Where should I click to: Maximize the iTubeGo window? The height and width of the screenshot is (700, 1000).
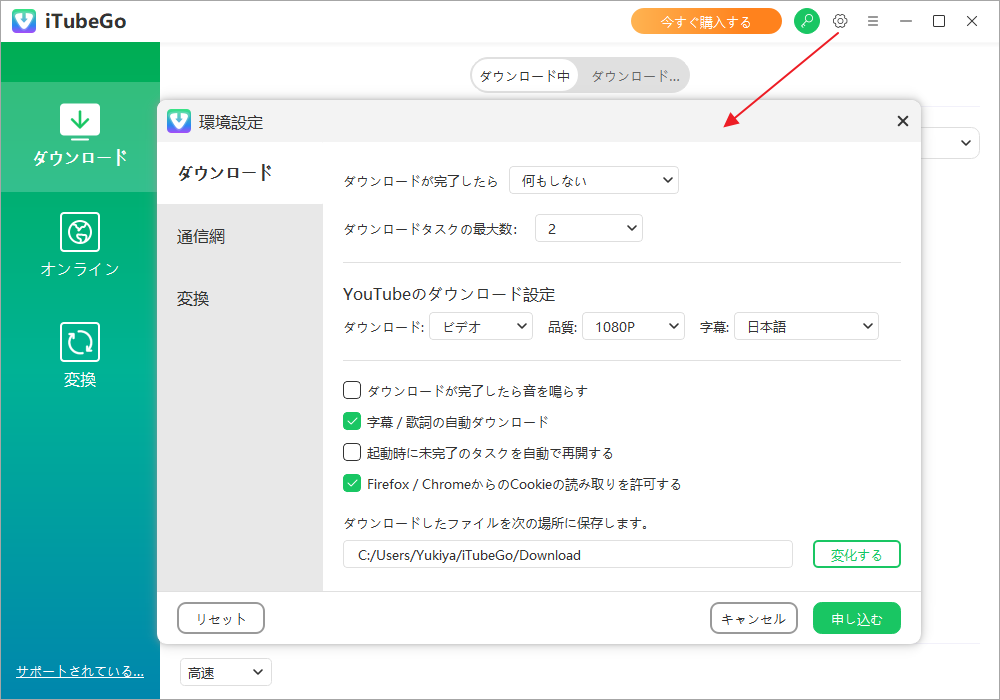pos(939,21)
